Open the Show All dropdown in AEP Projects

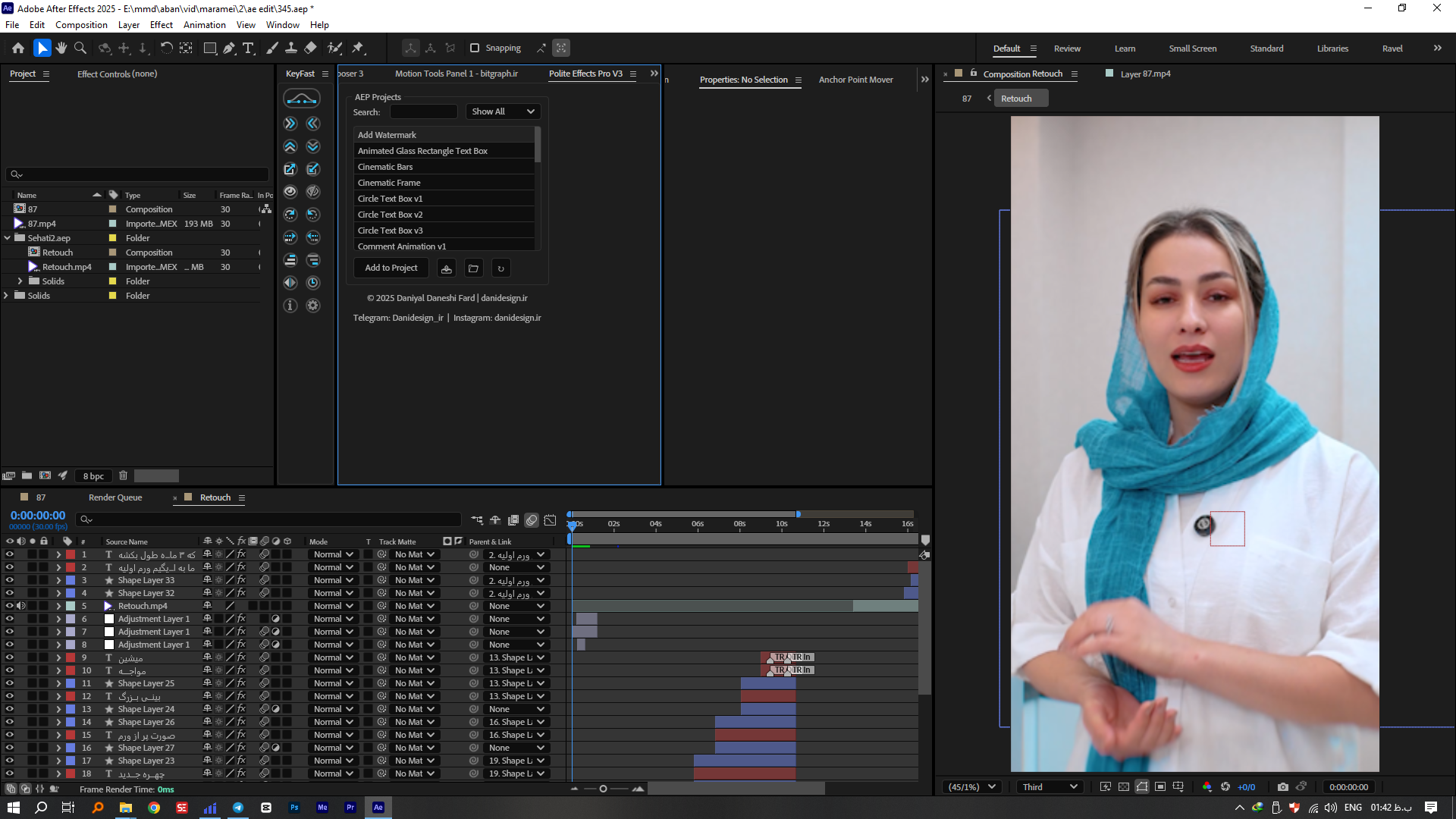point(503,111)
